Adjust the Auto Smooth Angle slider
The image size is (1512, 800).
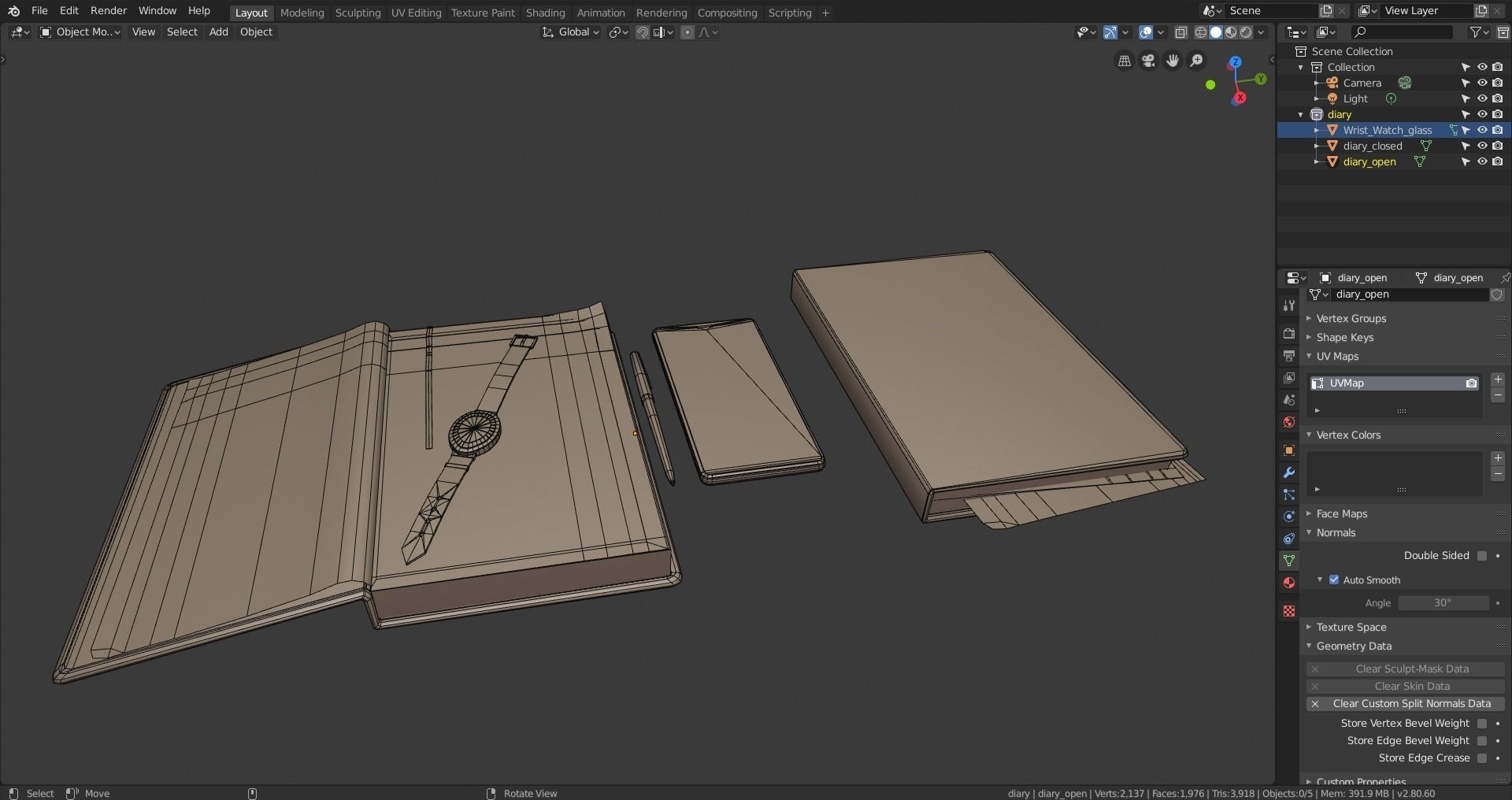tap(1443, 602)
